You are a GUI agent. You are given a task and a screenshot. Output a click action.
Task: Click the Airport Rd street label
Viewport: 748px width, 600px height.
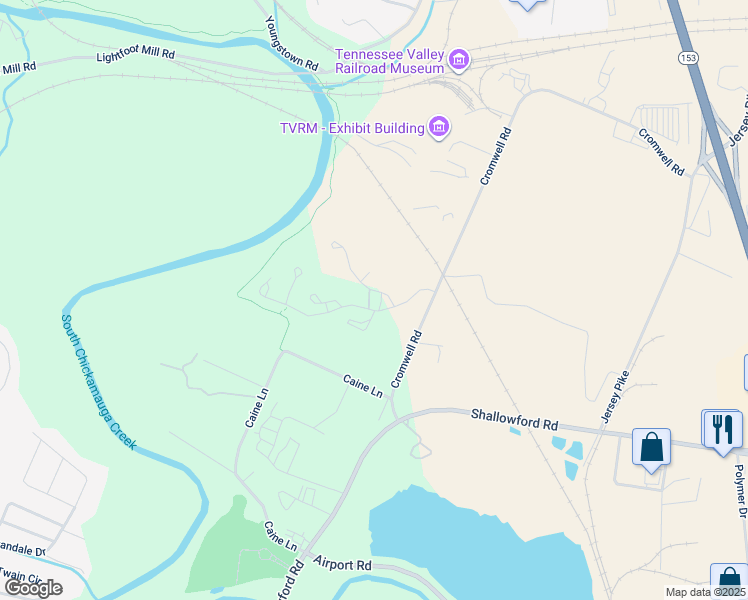click(342, 563)
